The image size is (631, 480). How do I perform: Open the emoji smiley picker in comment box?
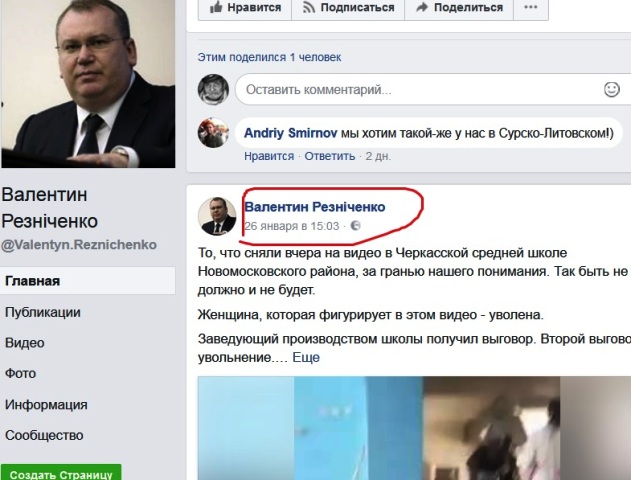pos(612,89)
